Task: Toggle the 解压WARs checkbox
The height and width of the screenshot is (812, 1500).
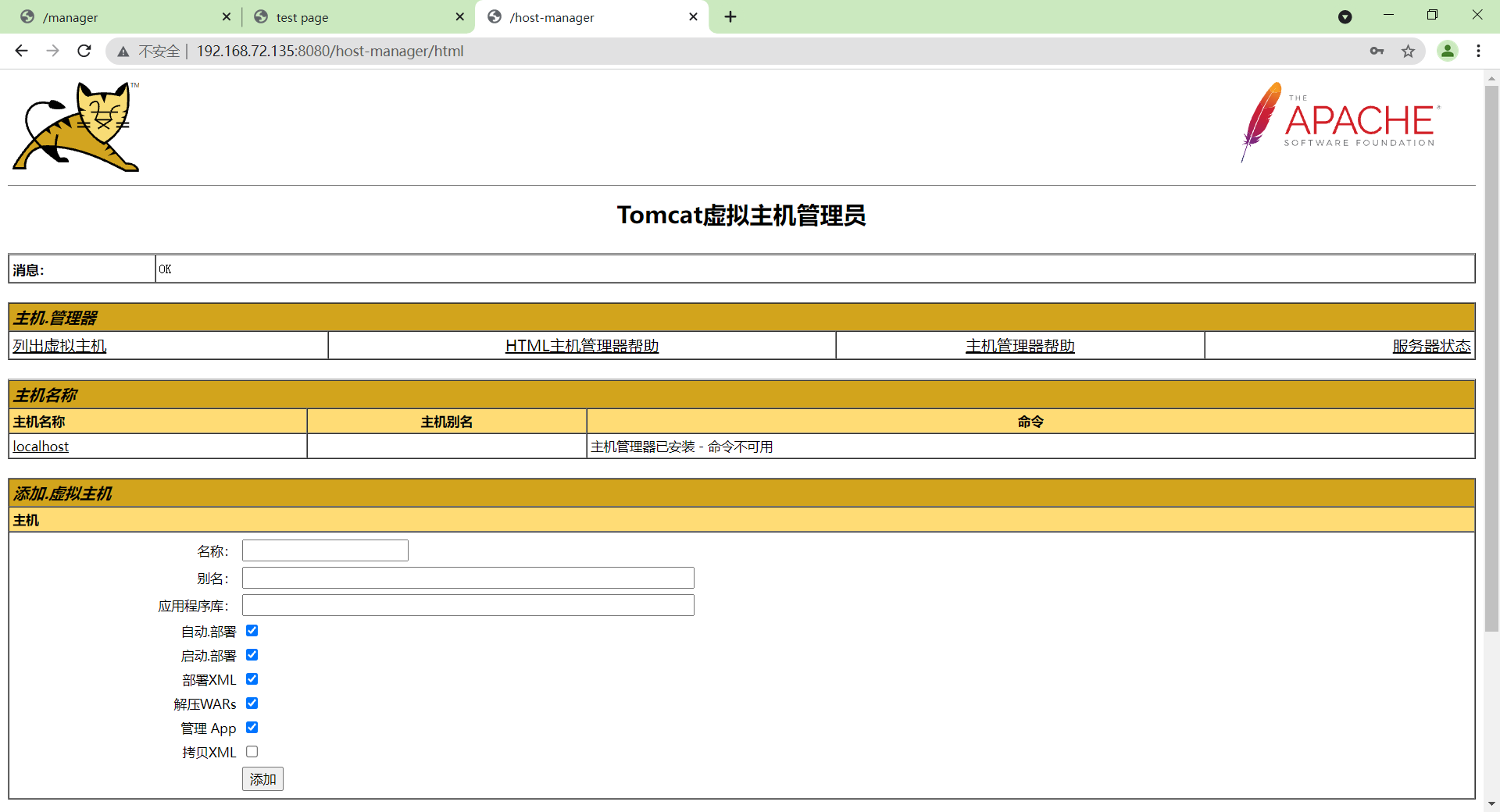Action: click(x=252, y=703)
